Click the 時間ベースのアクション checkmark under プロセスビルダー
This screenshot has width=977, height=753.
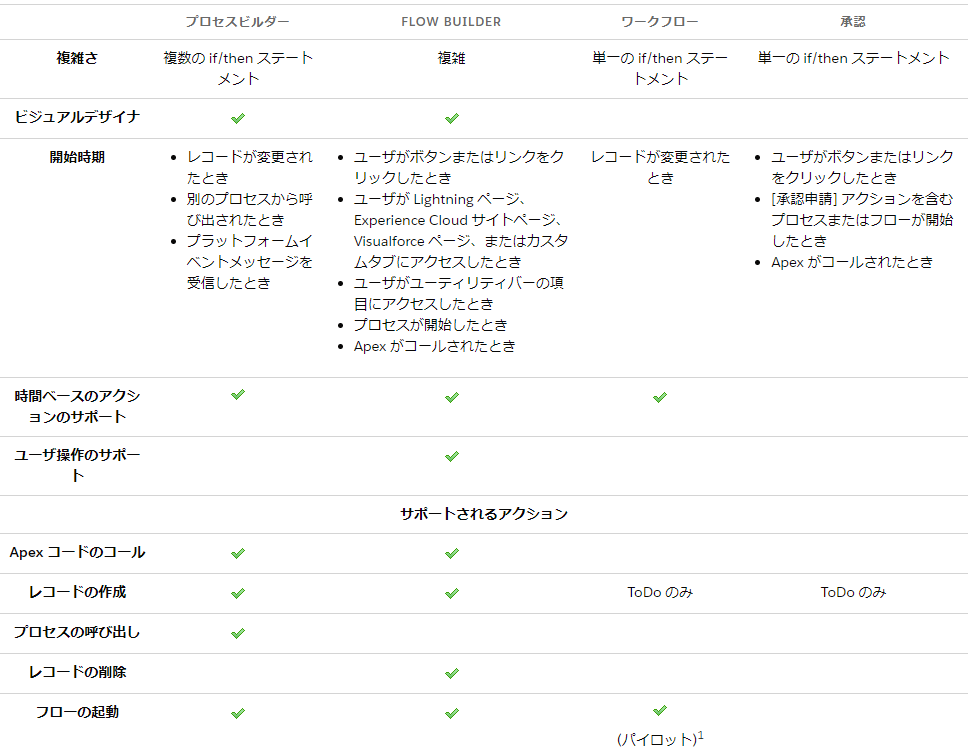coord(238,394)
